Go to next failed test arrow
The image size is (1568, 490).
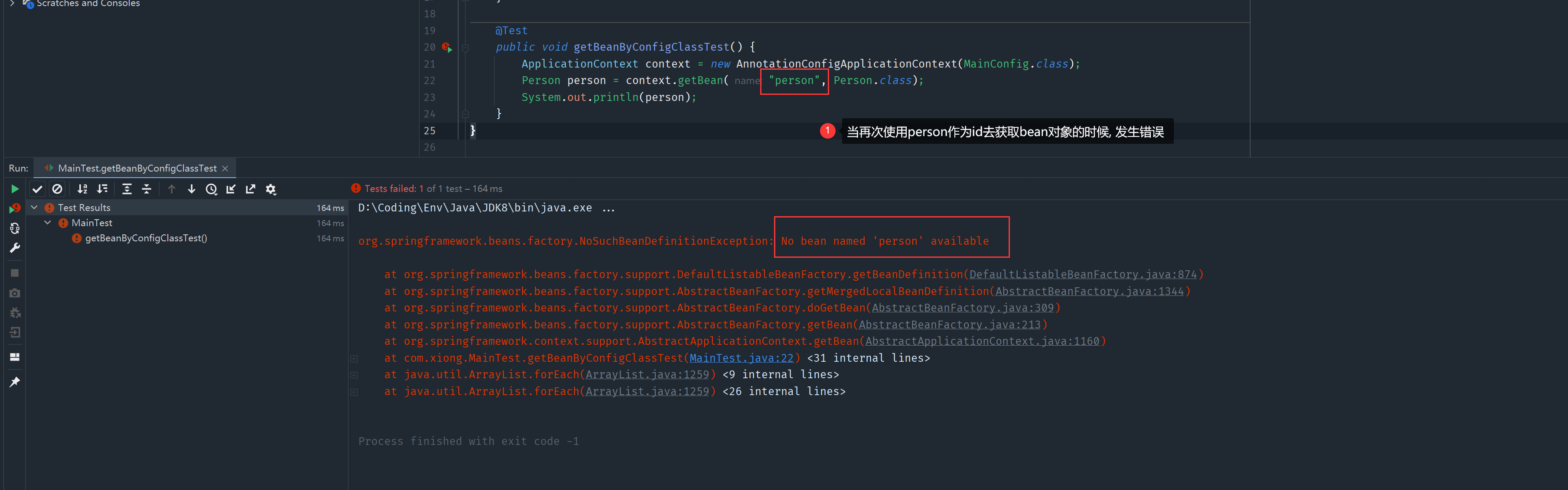[192, 189]
